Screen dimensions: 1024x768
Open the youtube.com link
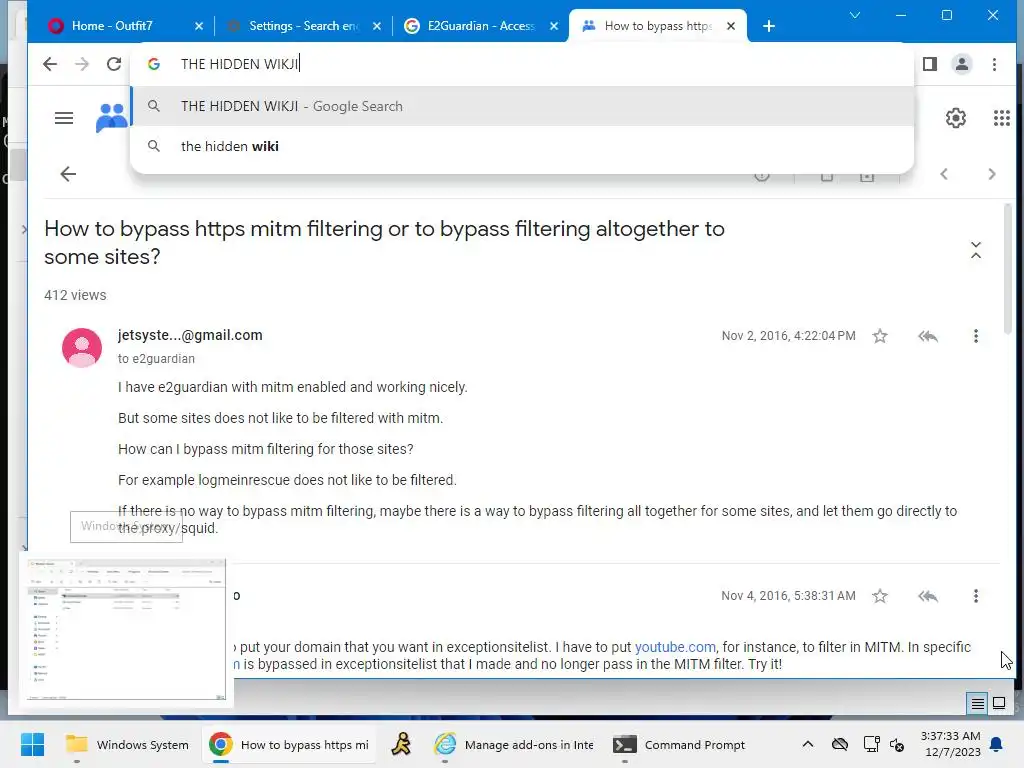675,647
